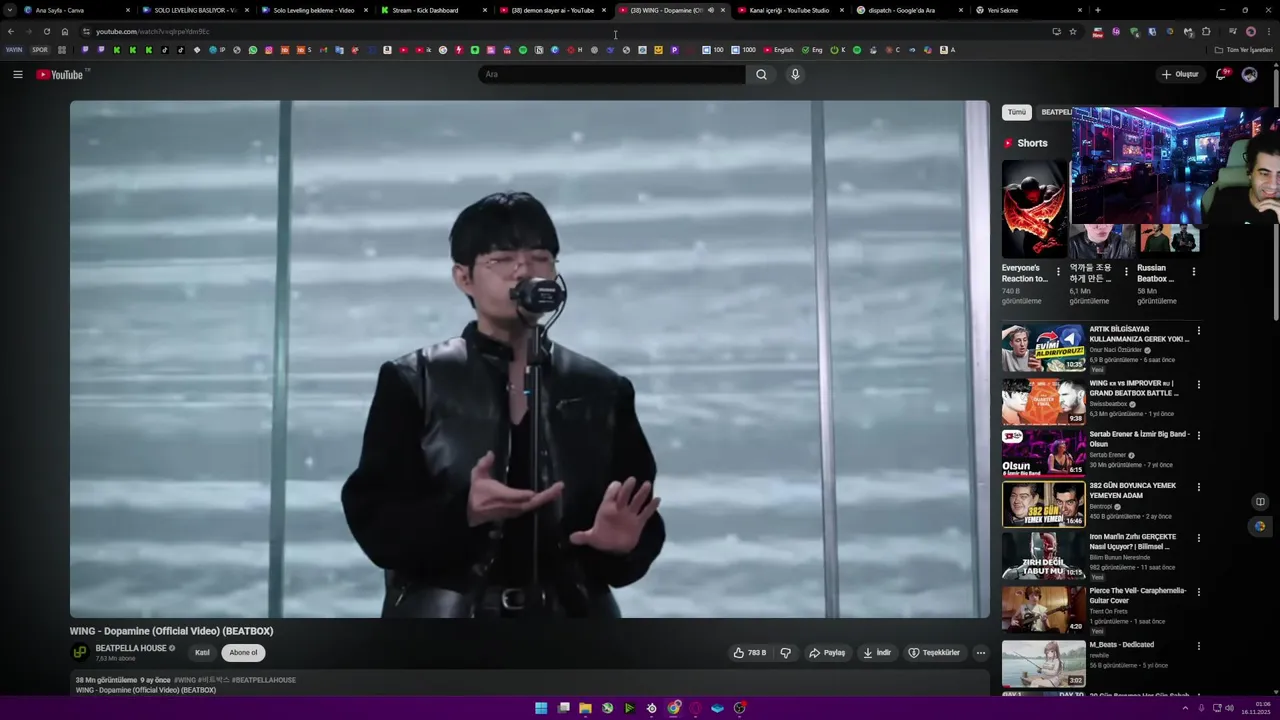The width and height of the screenshot is (1280, 720).
Task: Reload the page with browser refresh icon
Action: (46, 31)
